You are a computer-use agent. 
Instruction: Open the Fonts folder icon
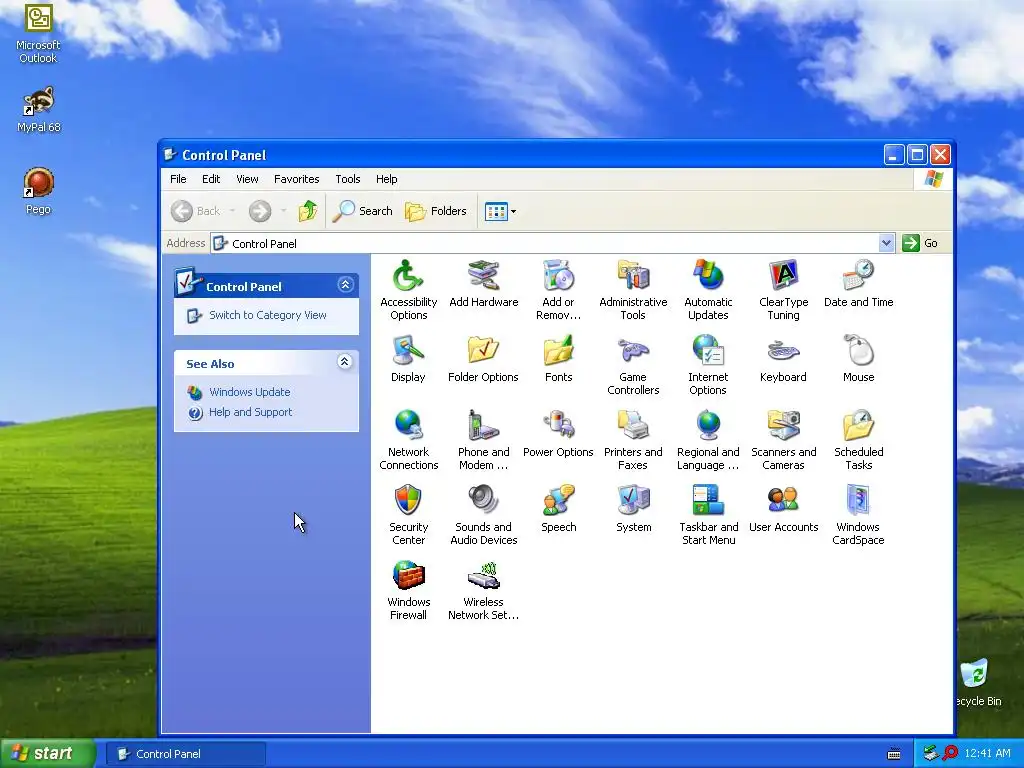tap(558, 351)
